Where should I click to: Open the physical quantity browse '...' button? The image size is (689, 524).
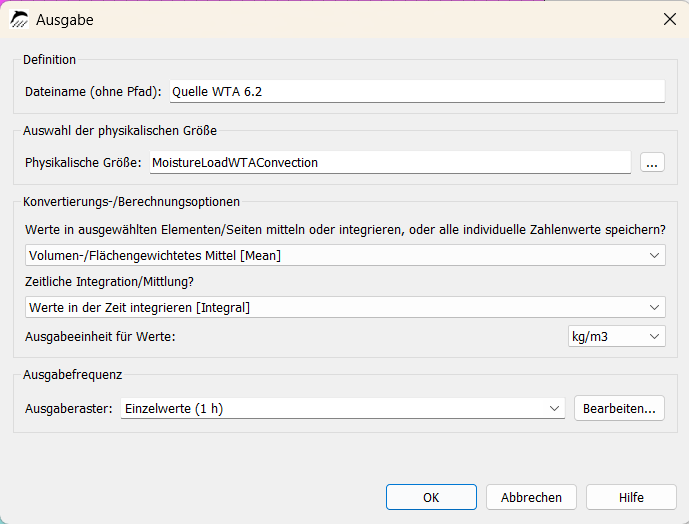click(652, 163)
